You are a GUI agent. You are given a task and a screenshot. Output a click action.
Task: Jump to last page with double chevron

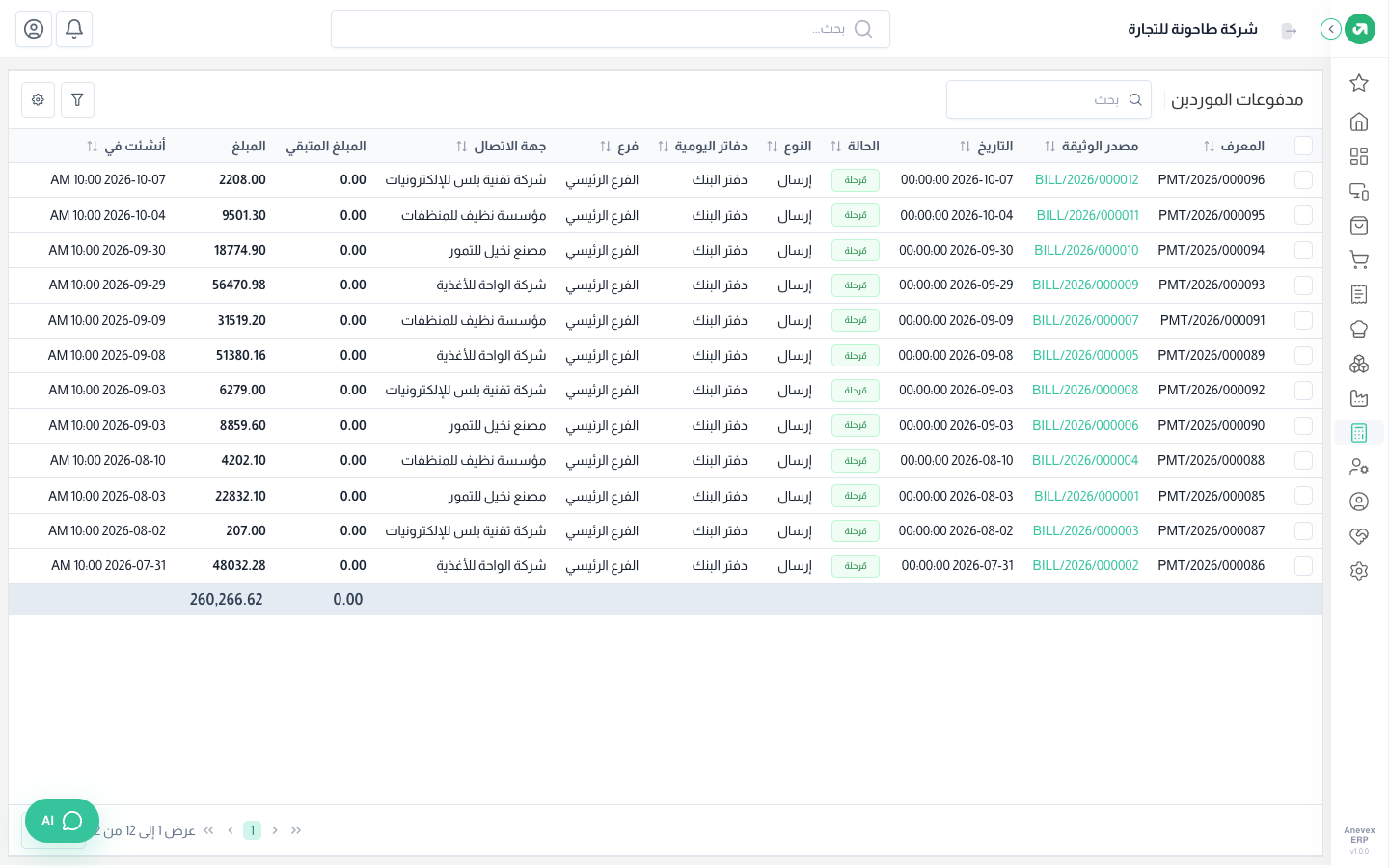[x=296, y=830]
